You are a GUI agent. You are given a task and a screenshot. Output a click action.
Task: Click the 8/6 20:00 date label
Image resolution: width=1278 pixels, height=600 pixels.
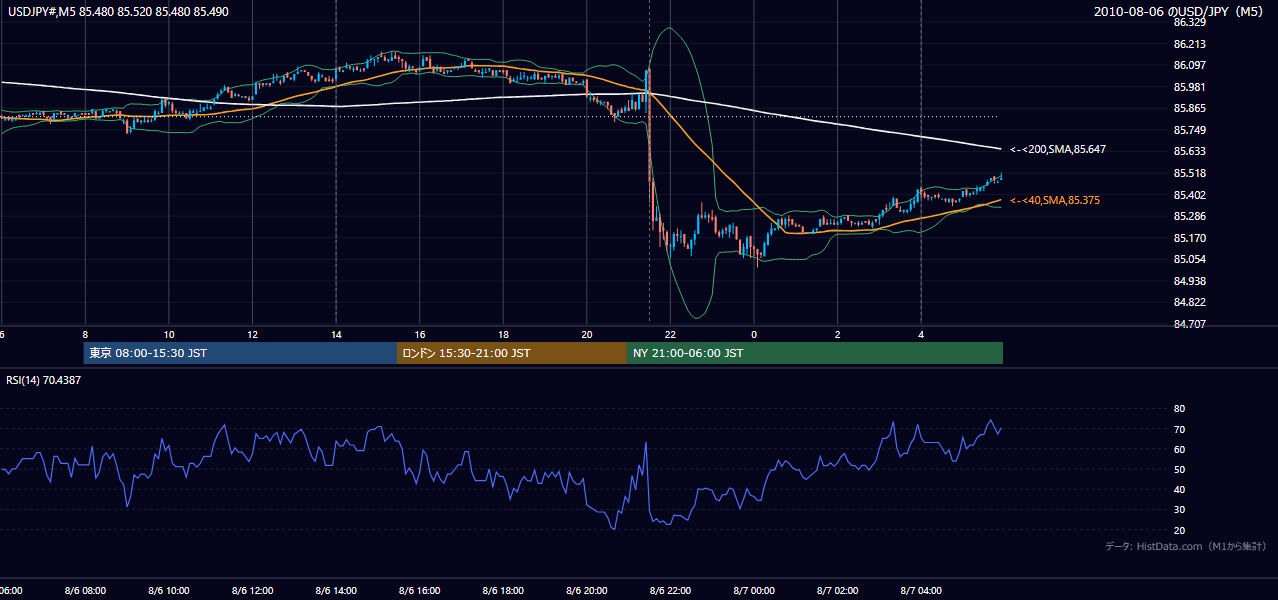[587, 591]
